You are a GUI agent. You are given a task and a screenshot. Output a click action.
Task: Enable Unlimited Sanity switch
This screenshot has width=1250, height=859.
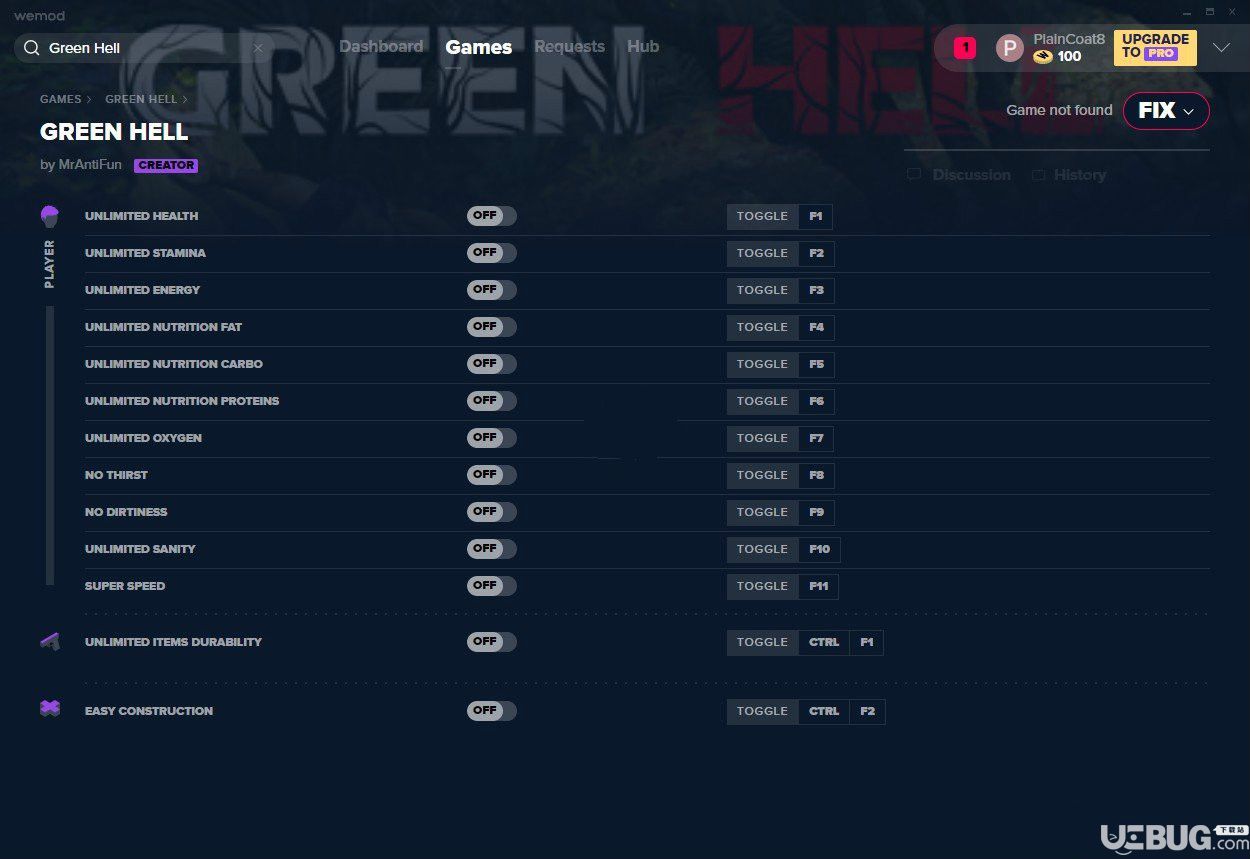(x=492, y=549)
